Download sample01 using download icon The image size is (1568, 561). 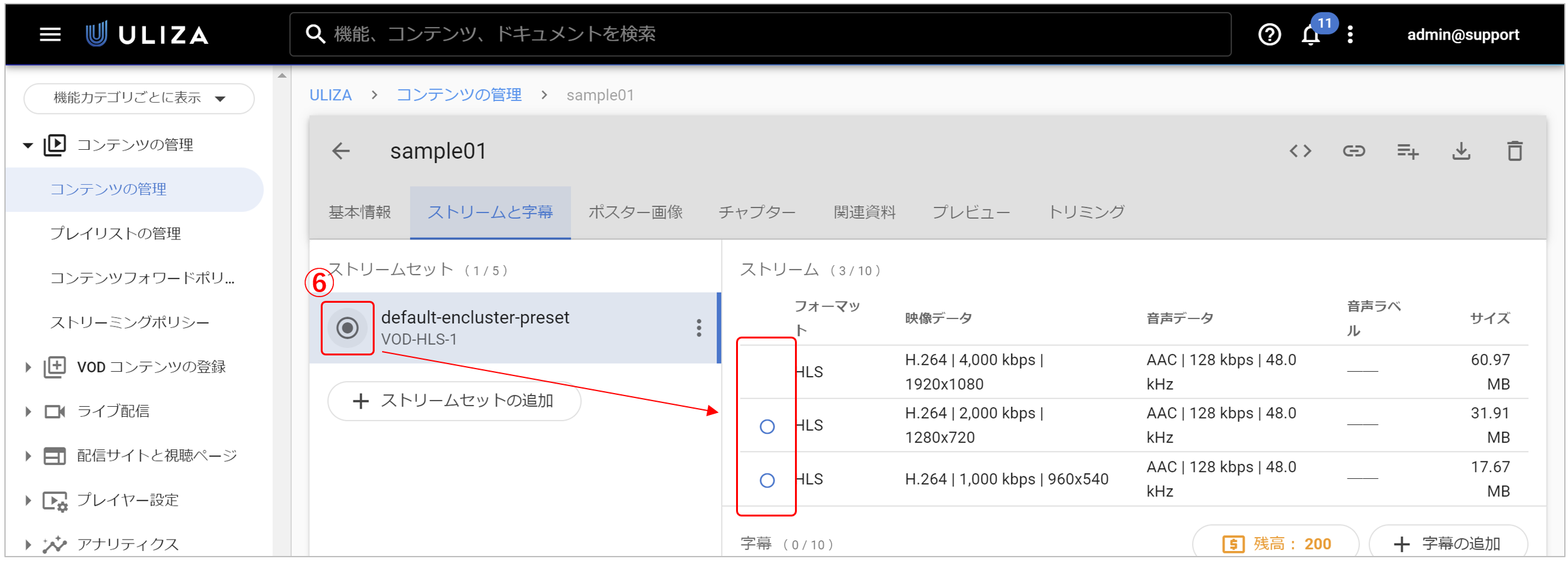[1461, 151]
